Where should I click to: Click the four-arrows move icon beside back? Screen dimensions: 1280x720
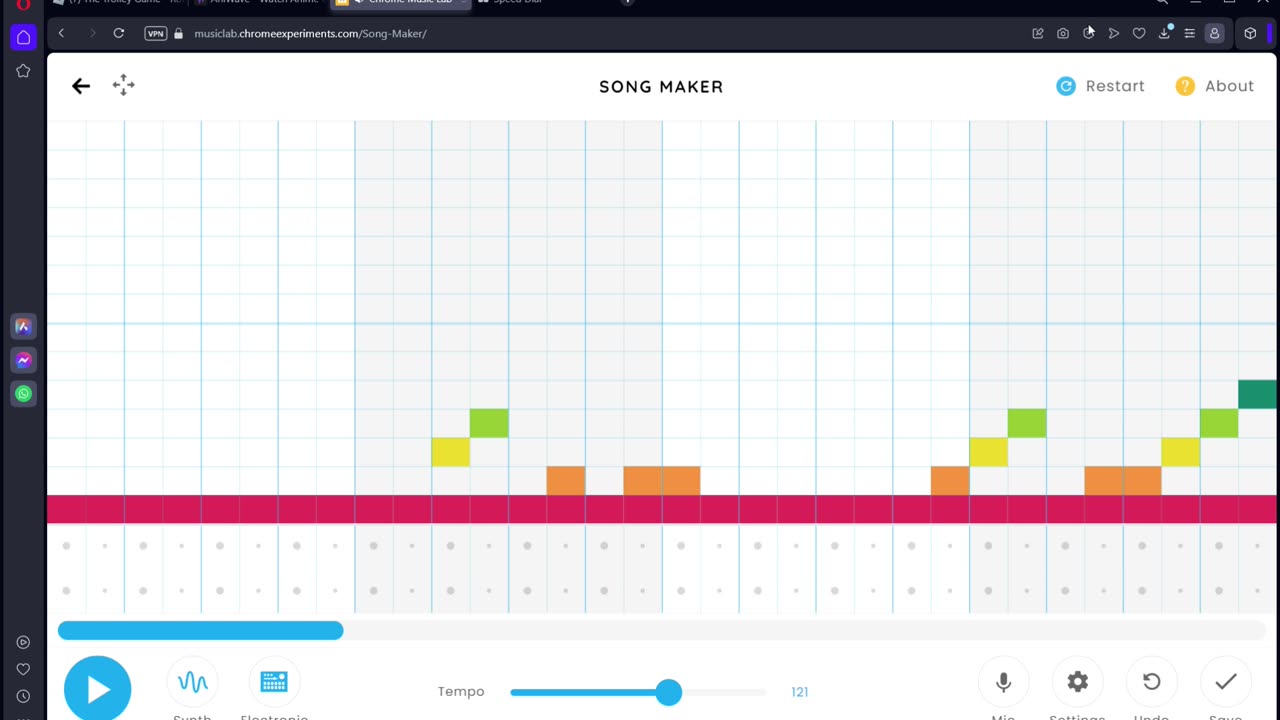pyautogui.click(x=123, y=85)
